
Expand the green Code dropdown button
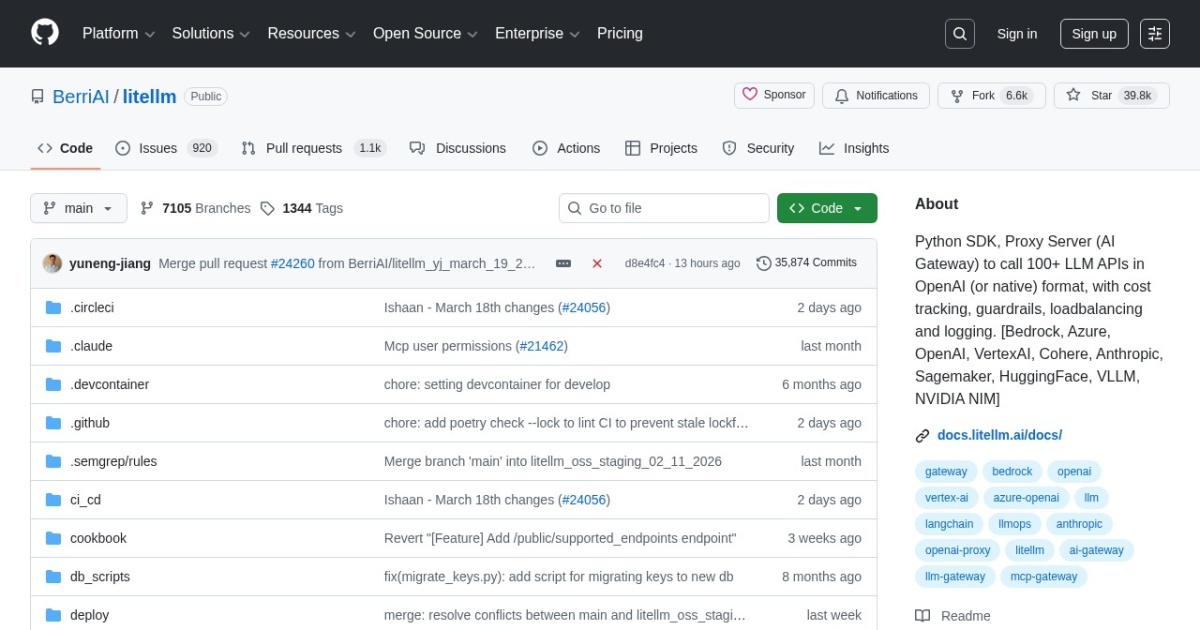826,208
